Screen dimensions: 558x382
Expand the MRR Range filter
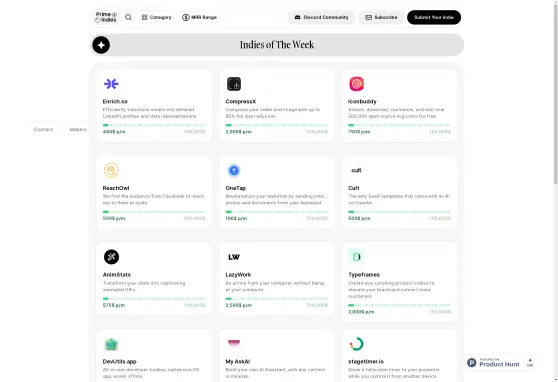(x=199, y=17)
